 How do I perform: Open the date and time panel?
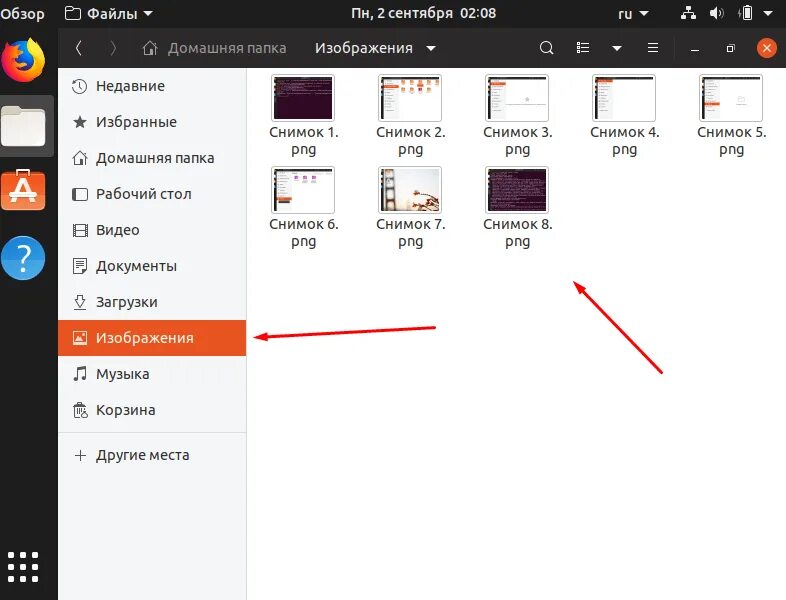[424, 13]
